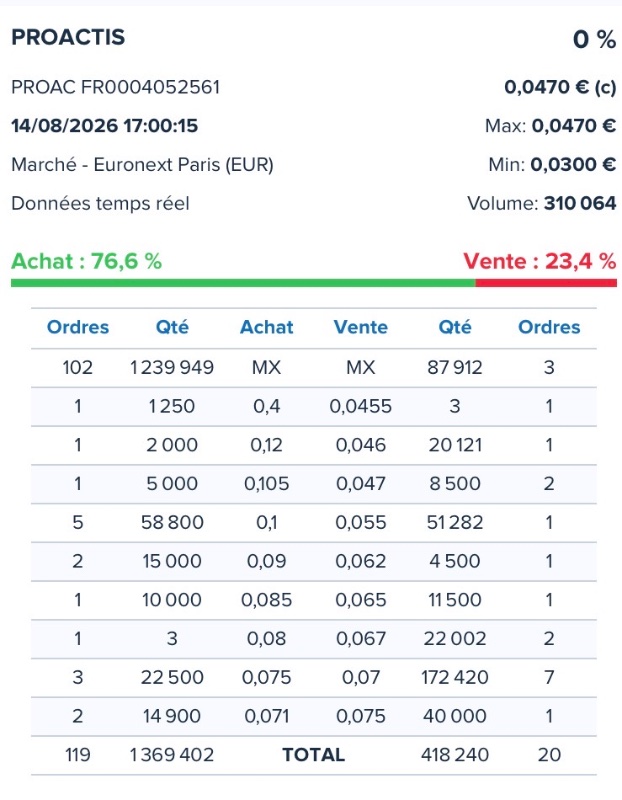622x800 pixels.
Task: Click the TOTAL row label
Action: click(x=314, y=755)
